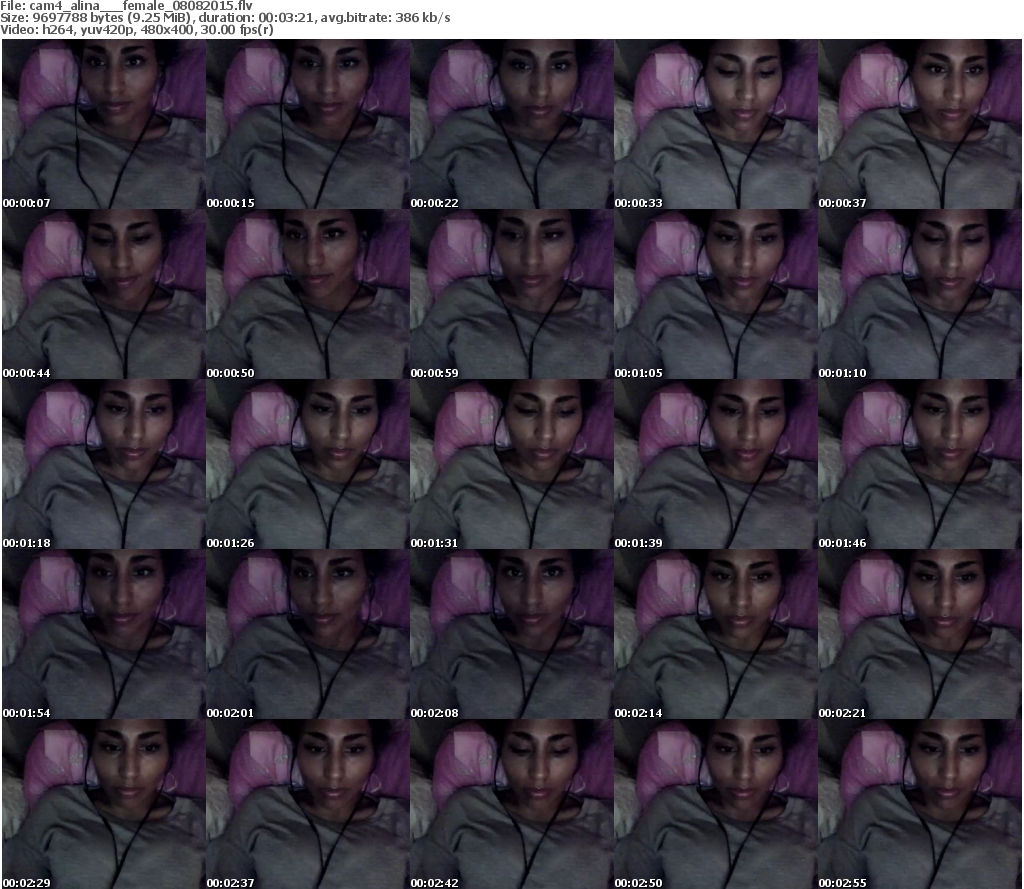The height and width of the screenshot is (889, 1024).
Task: Choose the preview frame at 00:02:01
Action: pyautogui.click(x=308, y=634)
